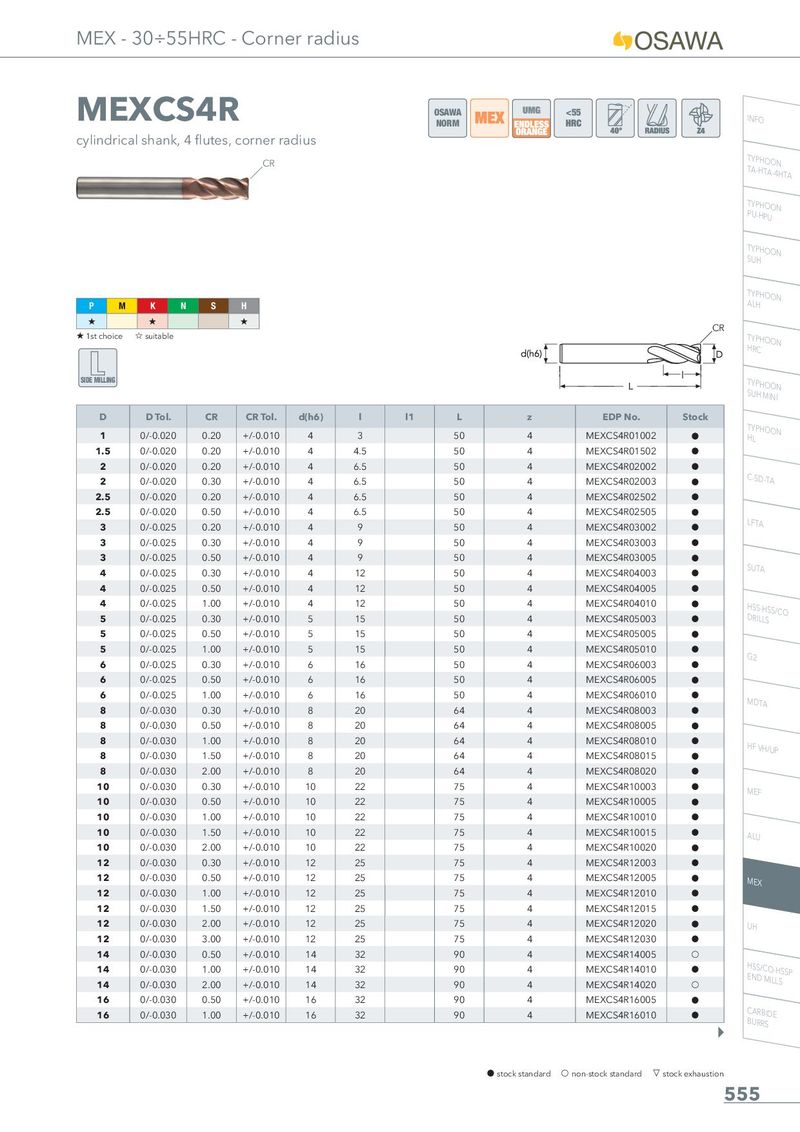
Task: Open the TYPHOON HL side tab
Action: pos(771,435)
